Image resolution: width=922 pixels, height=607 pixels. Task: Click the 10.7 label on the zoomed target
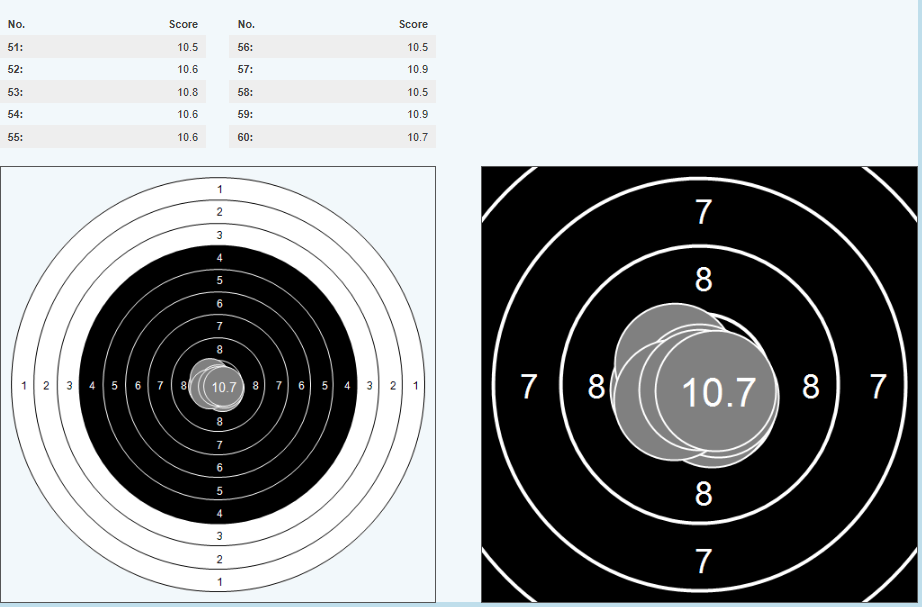click(x=719, y=392)
